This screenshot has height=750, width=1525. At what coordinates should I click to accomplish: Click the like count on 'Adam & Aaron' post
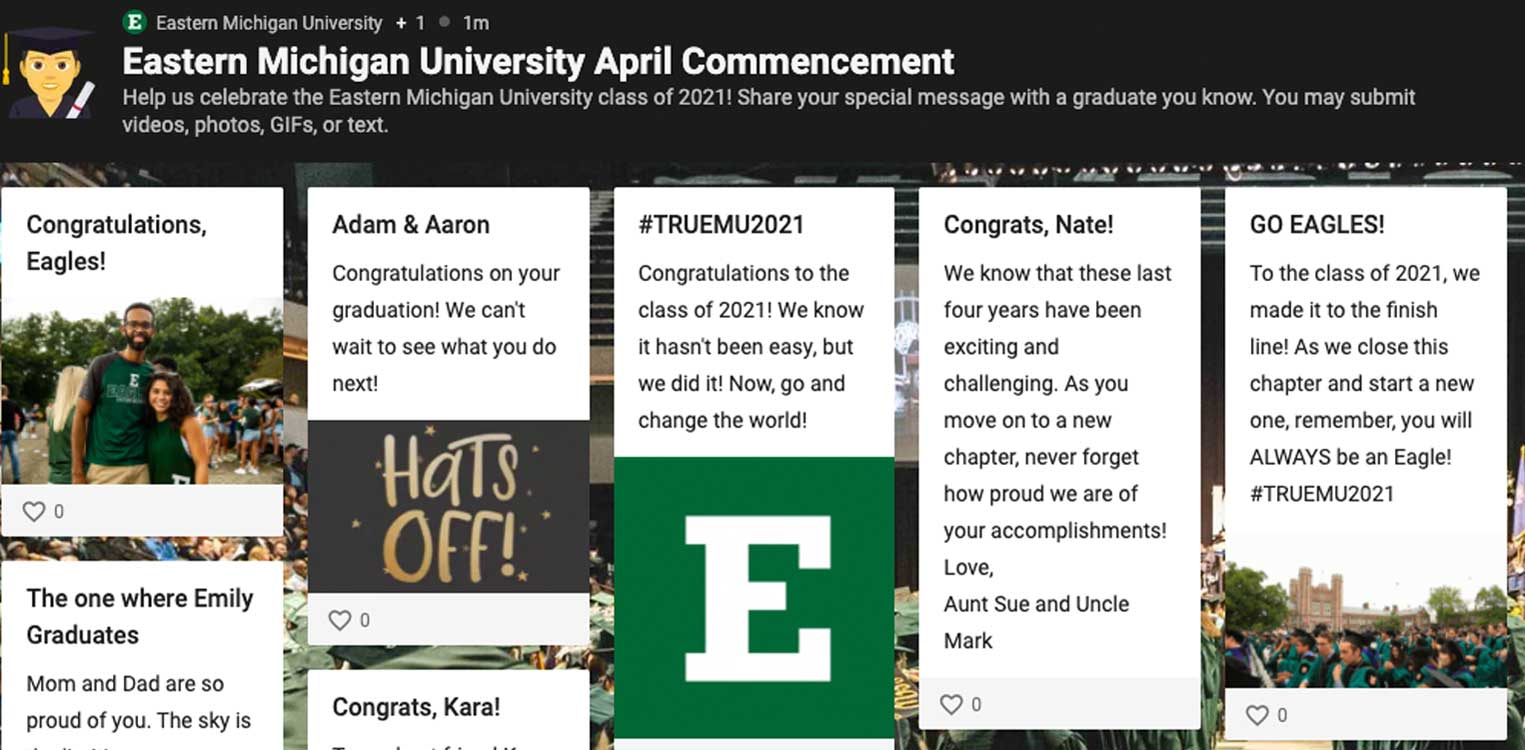[365, 620]
